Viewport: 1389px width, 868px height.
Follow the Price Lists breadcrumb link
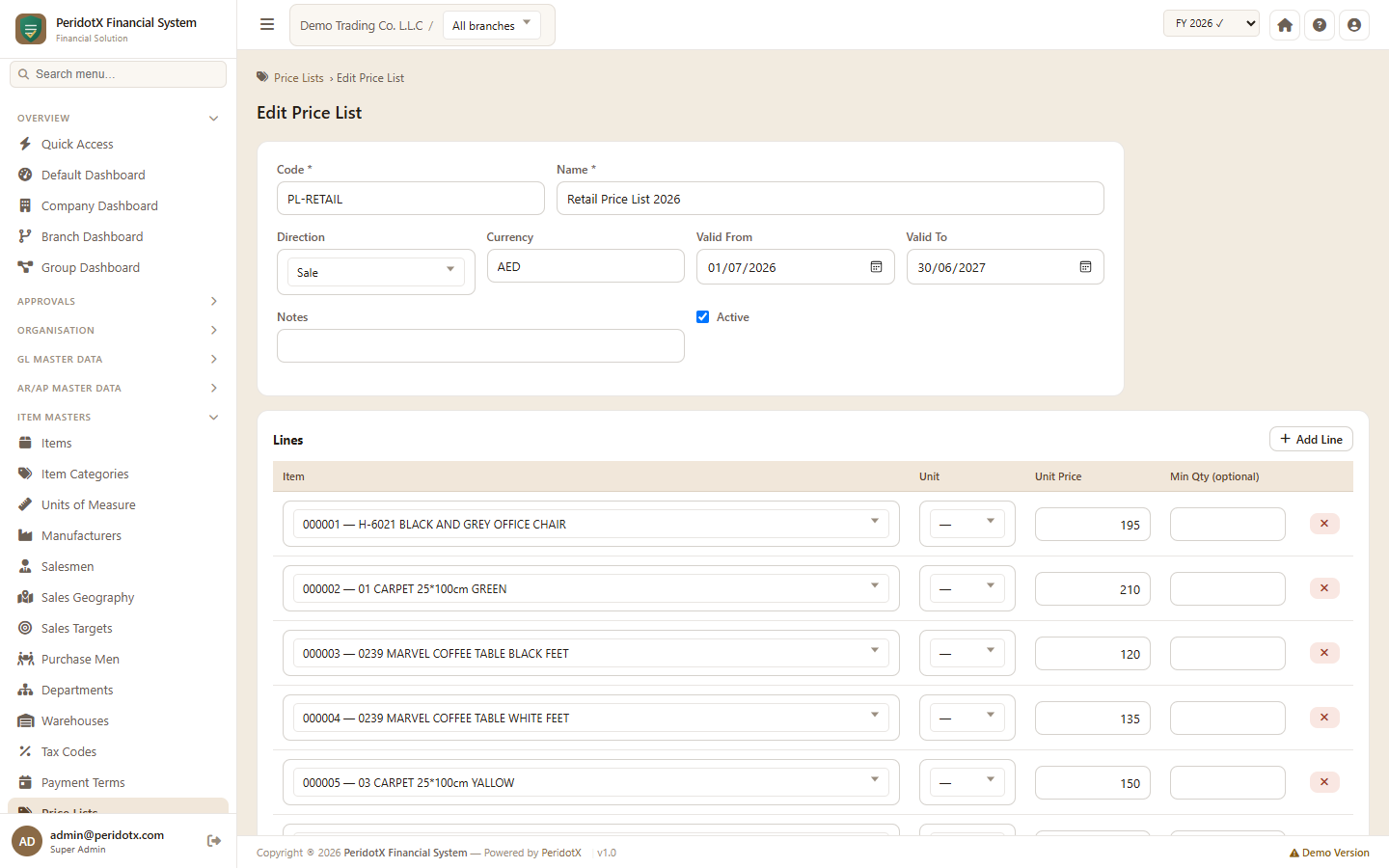[299, 78]
